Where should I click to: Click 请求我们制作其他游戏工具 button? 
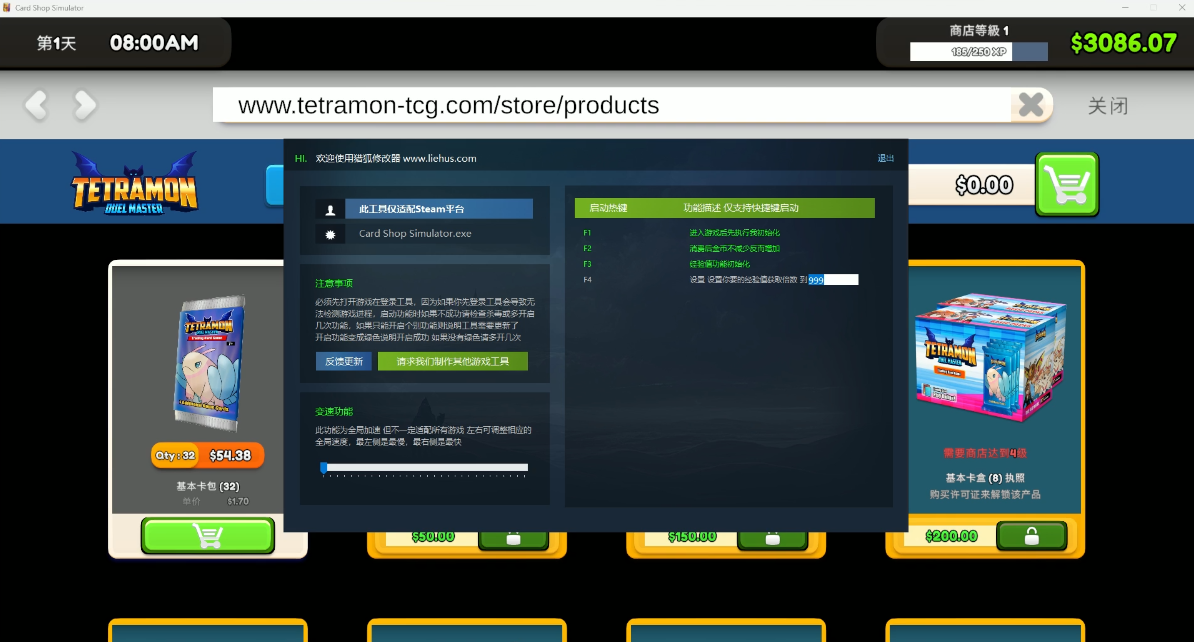(452, 361)
